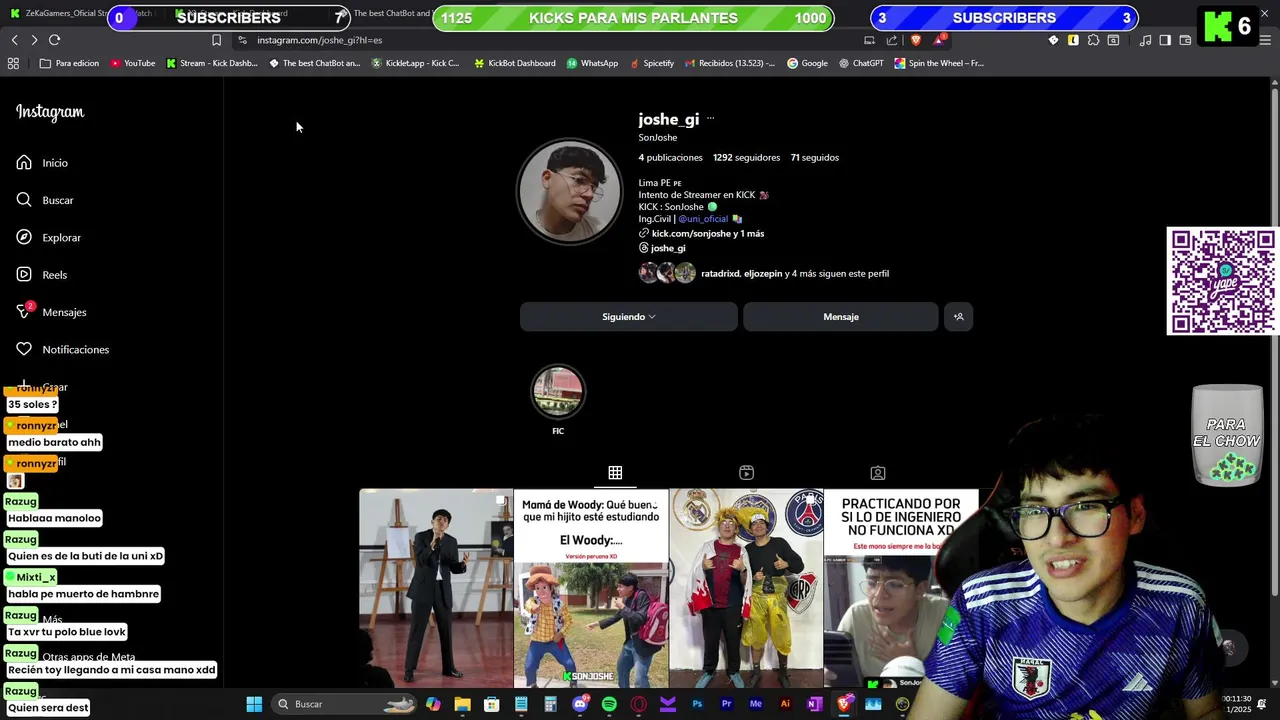Open the Recibidos (13.523) Gmail bookmark
The height and width of the screenshot is (720, 1280).
730,63
